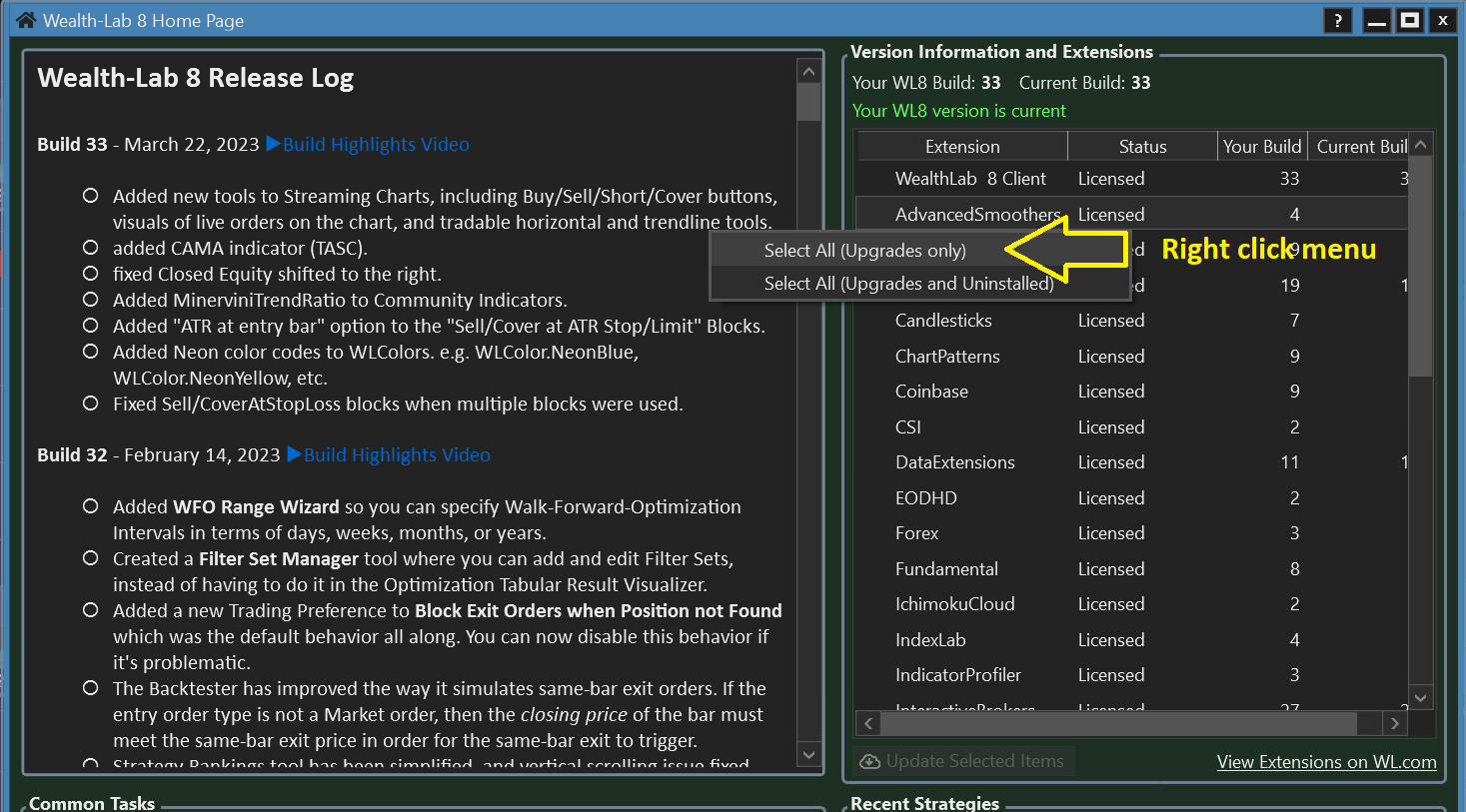Sort by the Extension column header
The image size is (1466, 812).
pyautogui.click(x=961, y=147)
